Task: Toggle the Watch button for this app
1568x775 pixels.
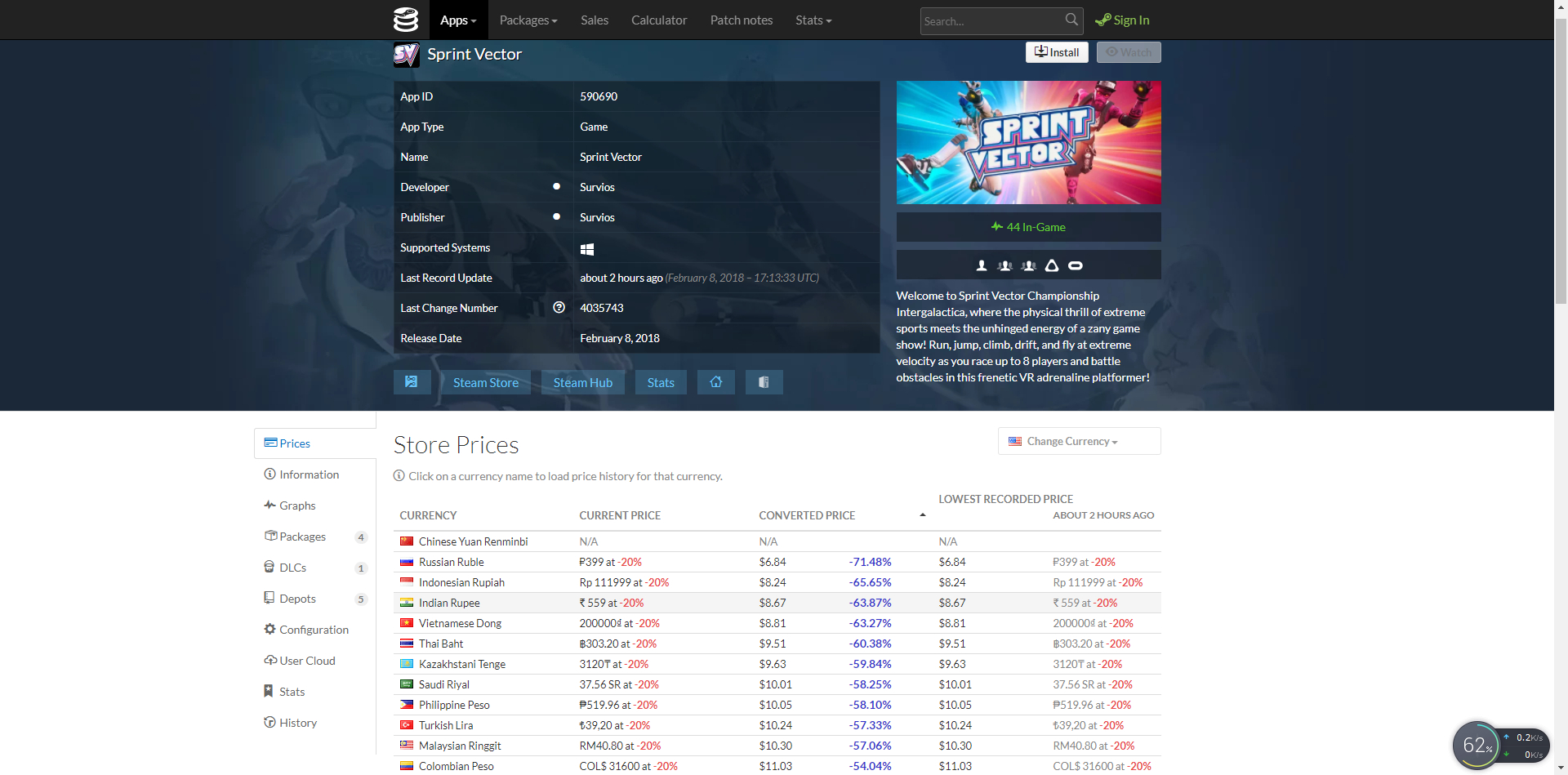Action: [x=1129, y=52]
